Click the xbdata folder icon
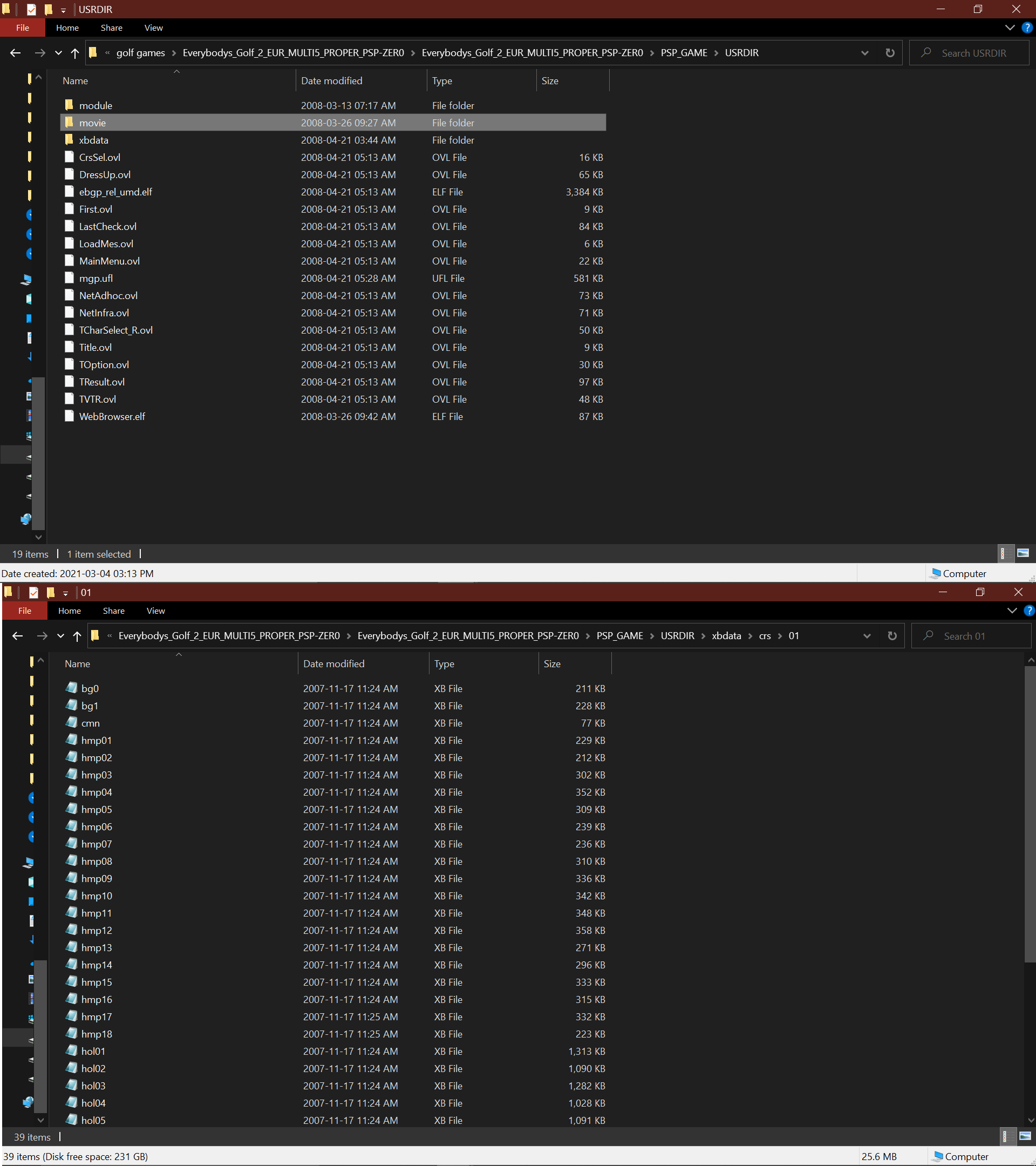1036x1166 pixels. tap(69, 140)
